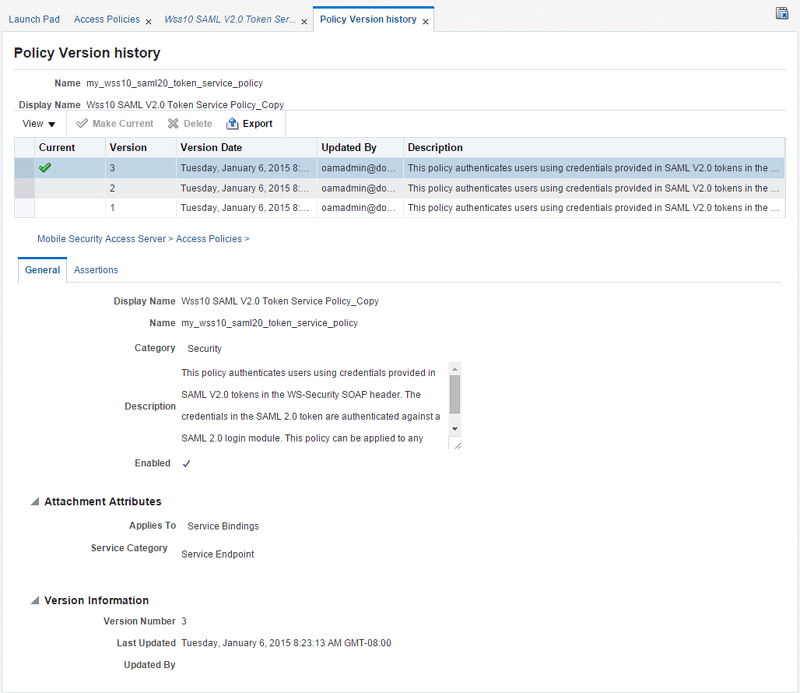Close the Wss10 SAML V2.0 Token Ser... tab
Screen dimensions: 800x693
304,22
